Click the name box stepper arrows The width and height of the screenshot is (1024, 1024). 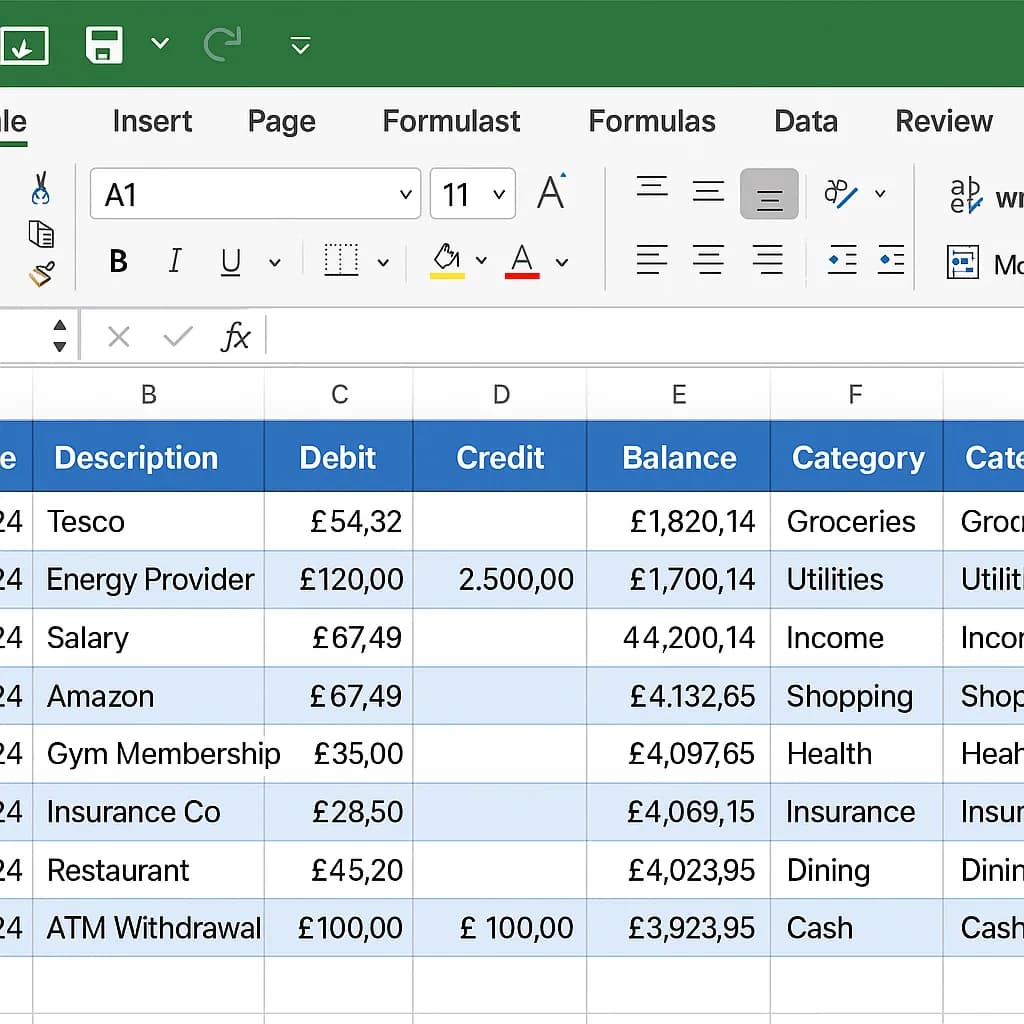click(59, 336)
